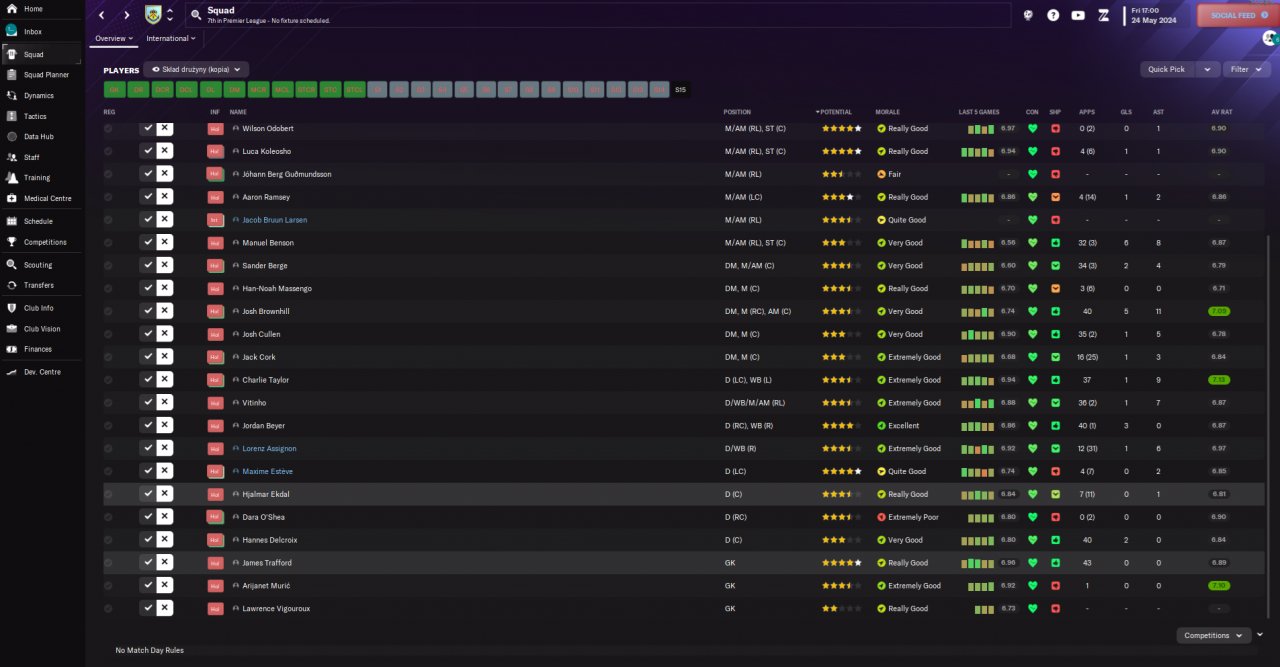The width and height of the screenshot is (1280, 667).
Task: Open the Medical Centre from sidebar
Action: pyautogui.click(x=46, y=198)
